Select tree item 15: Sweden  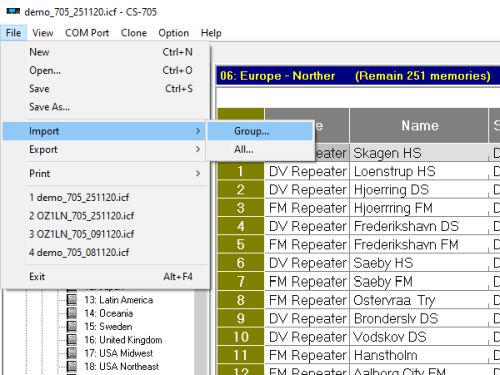[108, 327]
